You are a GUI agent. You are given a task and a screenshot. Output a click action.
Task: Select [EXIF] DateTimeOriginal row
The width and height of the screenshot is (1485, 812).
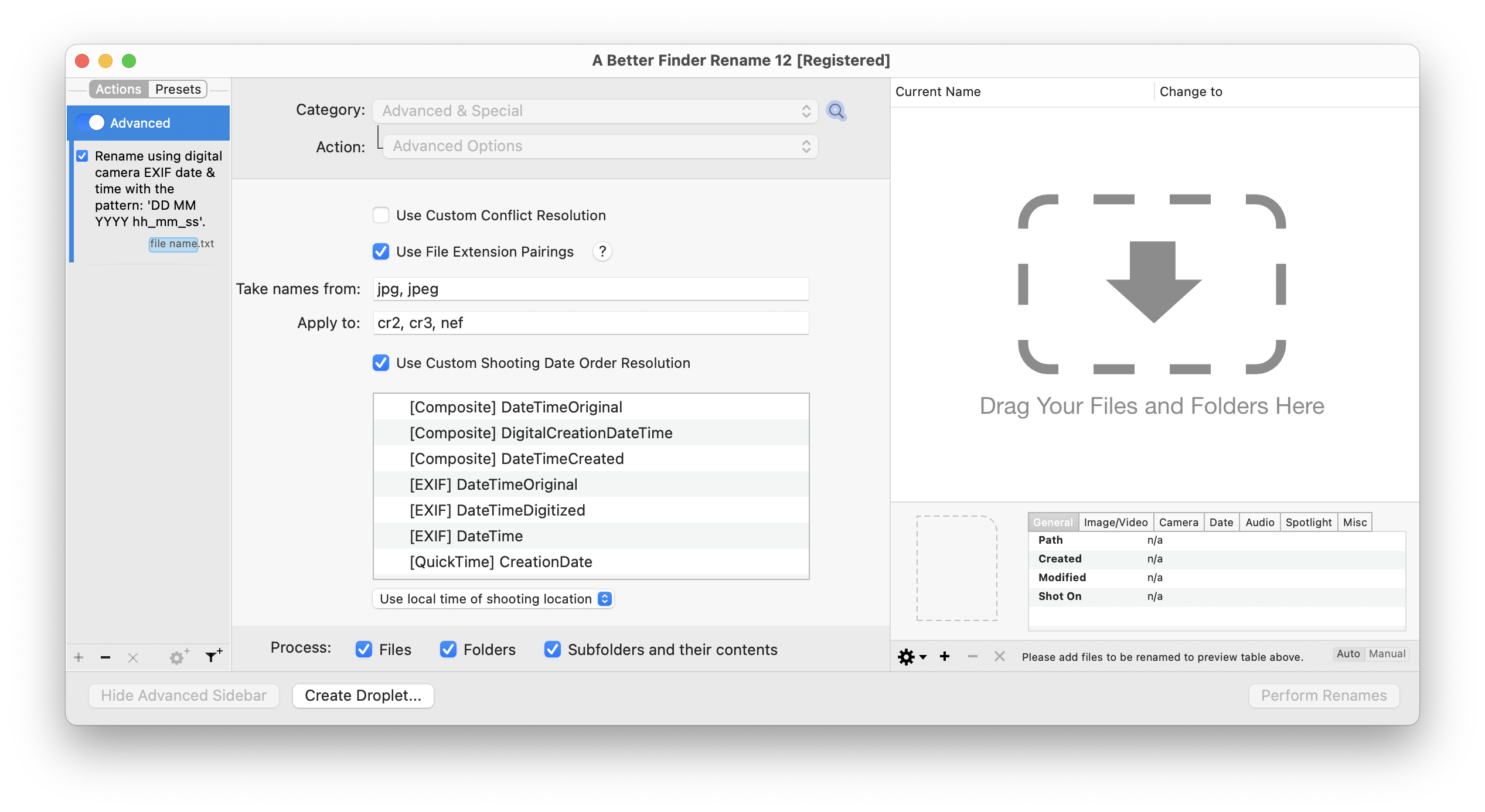pos(591,485)
